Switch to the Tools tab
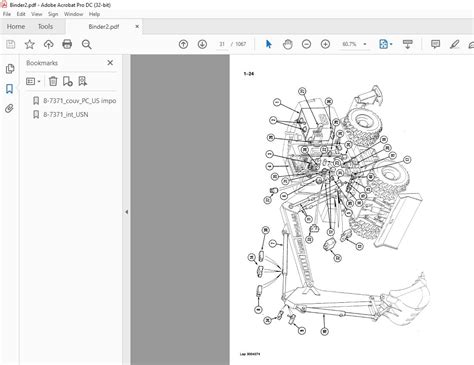This screenshot has width=474, height=365. coord(45,26)
